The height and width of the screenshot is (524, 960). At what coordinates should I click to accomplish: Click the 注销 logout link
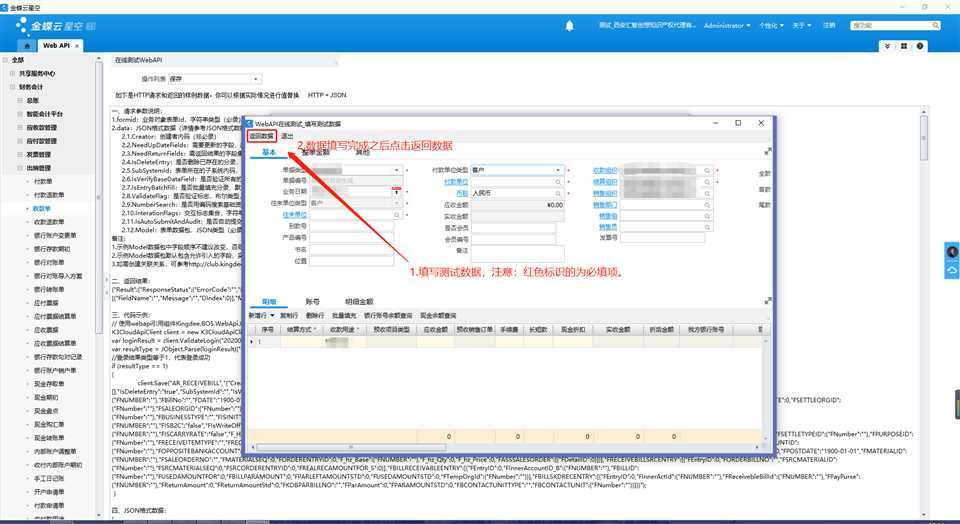click(x=829, y=26)
